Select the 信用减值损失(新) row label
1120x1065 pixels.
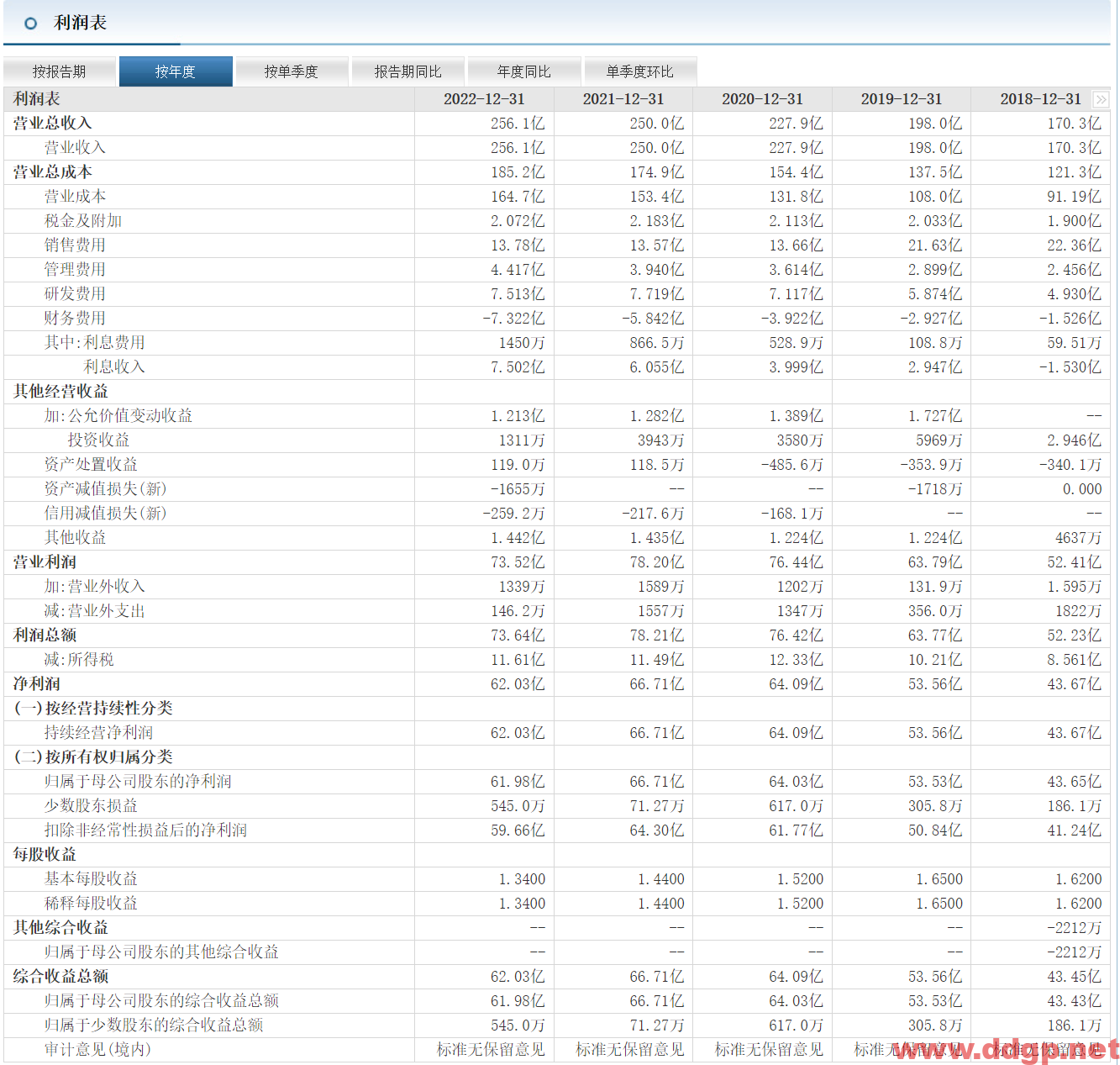coord(105,514)
